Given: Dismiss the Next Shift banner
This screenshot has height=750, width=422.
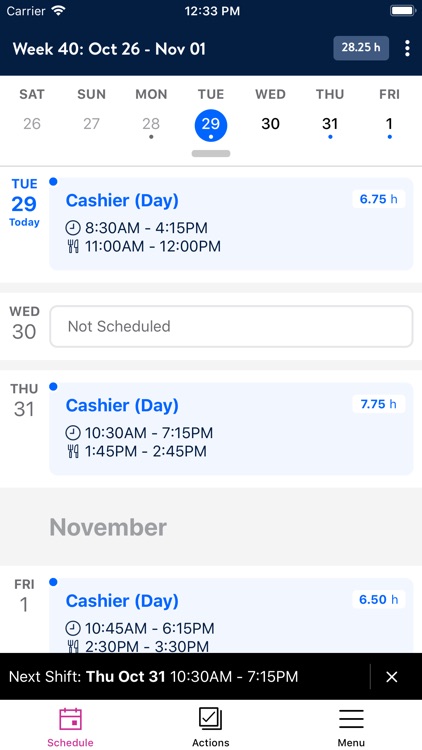Looking at the screenshot, I should point(392,676).
